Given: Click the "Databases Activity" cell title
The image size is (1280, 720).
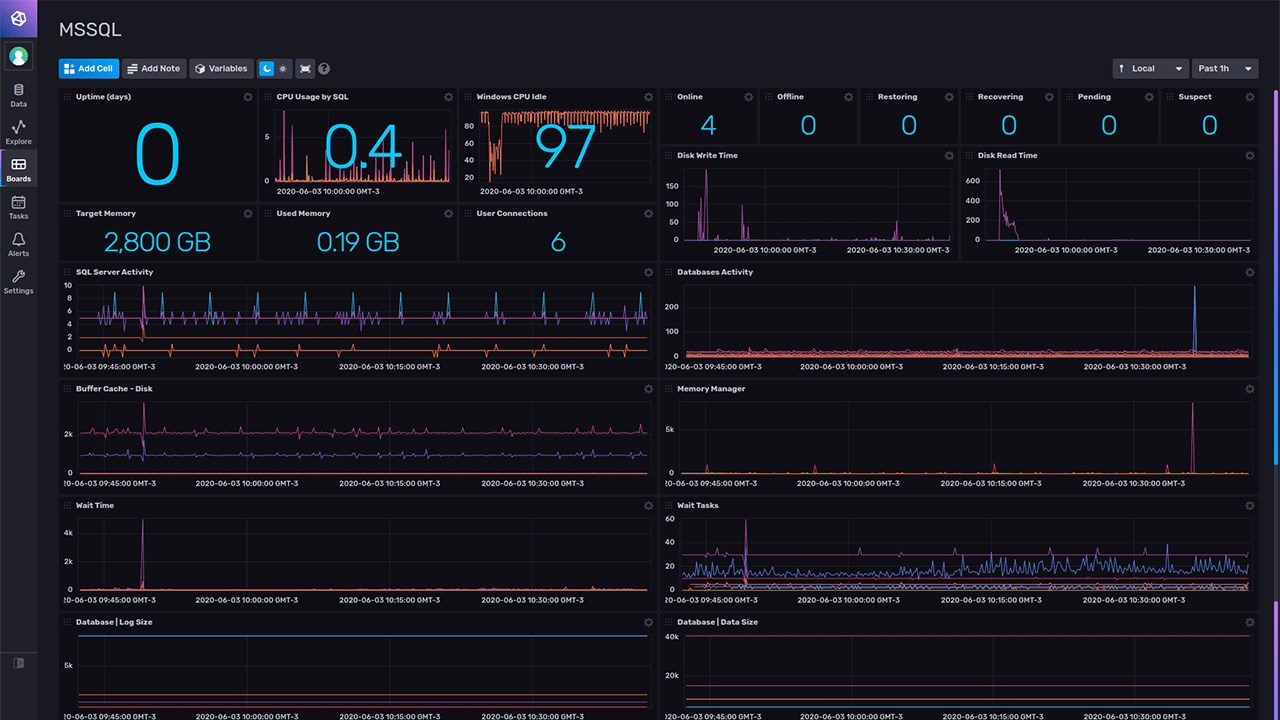Looking at the screenshot, I should coord(715,272).
